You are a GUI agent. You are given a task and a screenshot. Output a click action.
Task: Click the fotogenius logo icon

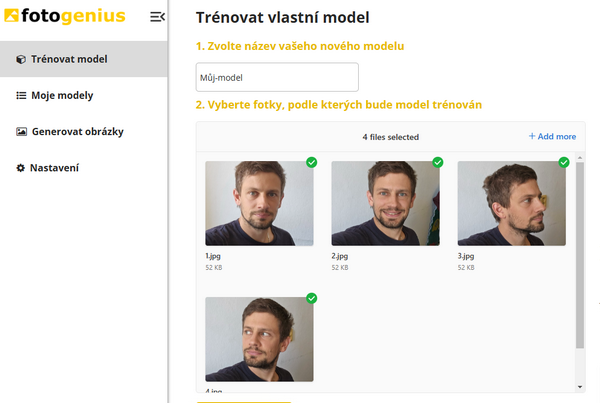[x=11, y=16]
